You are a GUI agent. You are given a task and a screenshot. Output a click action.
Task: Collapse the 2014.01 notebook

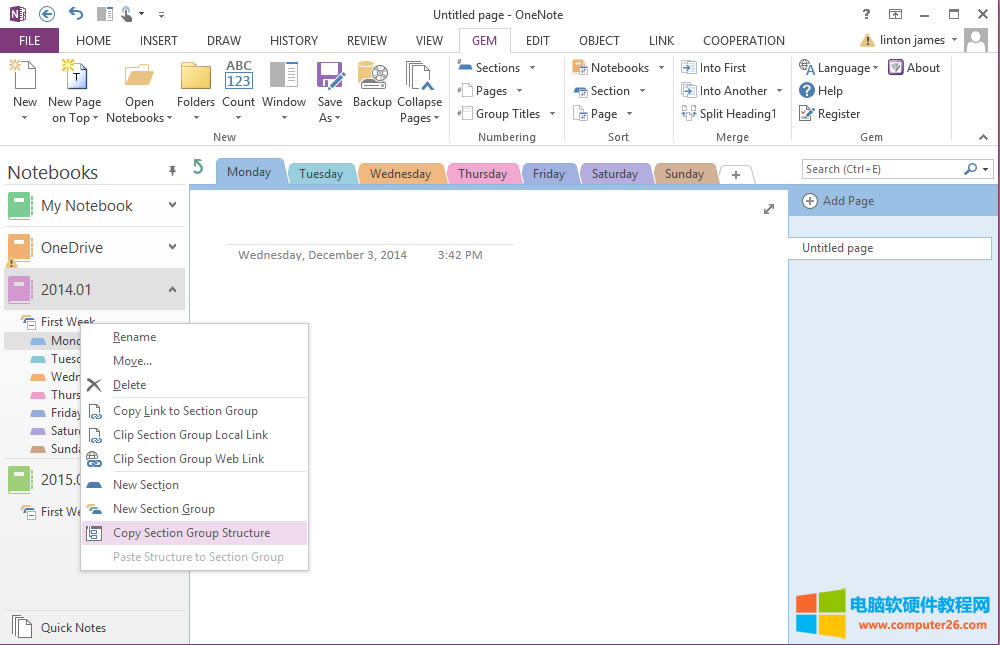tap(172, 290)
